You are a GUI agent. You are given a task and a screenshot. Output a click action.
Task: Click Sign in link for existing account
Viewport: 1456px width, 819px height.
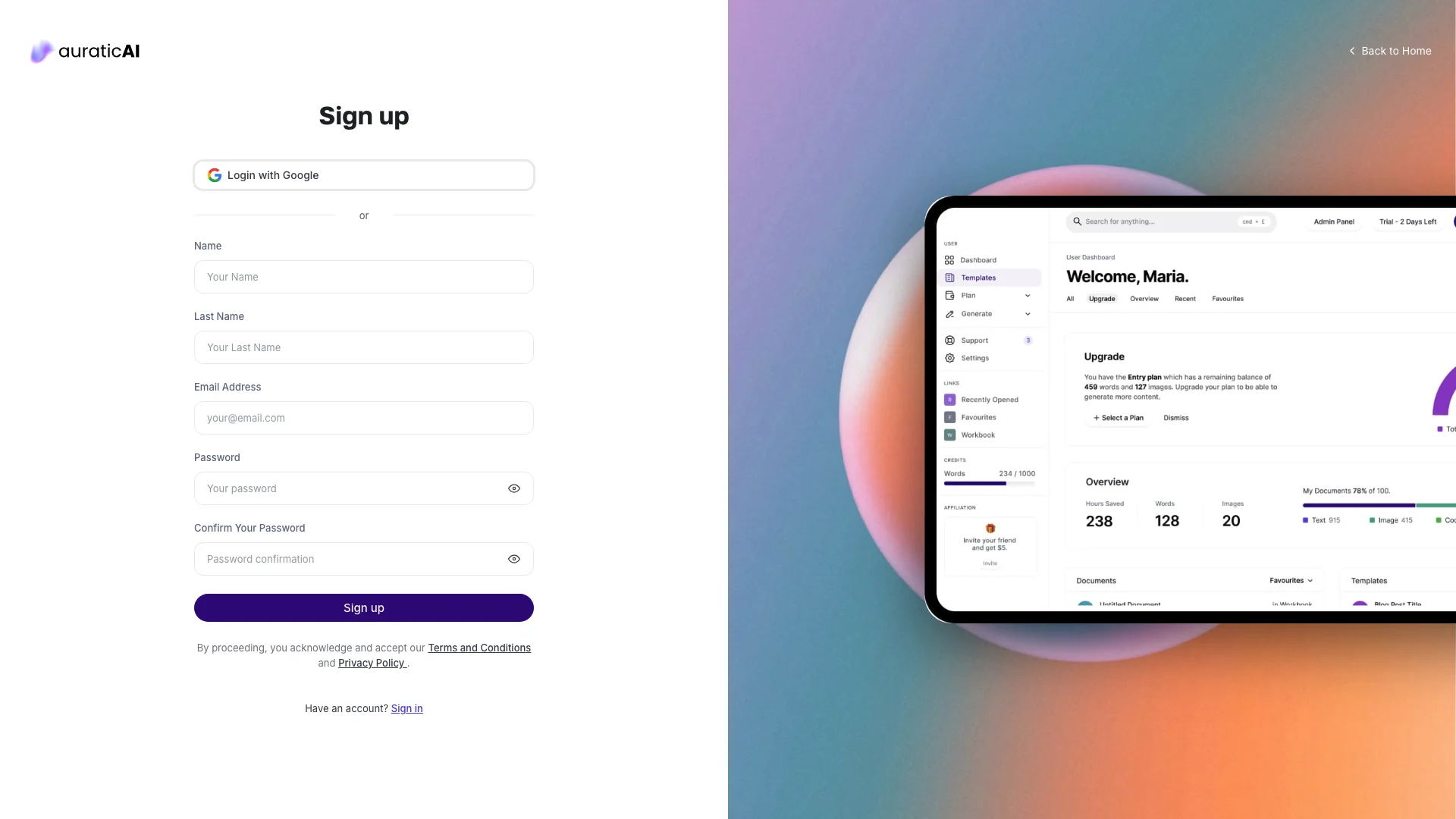406,708
